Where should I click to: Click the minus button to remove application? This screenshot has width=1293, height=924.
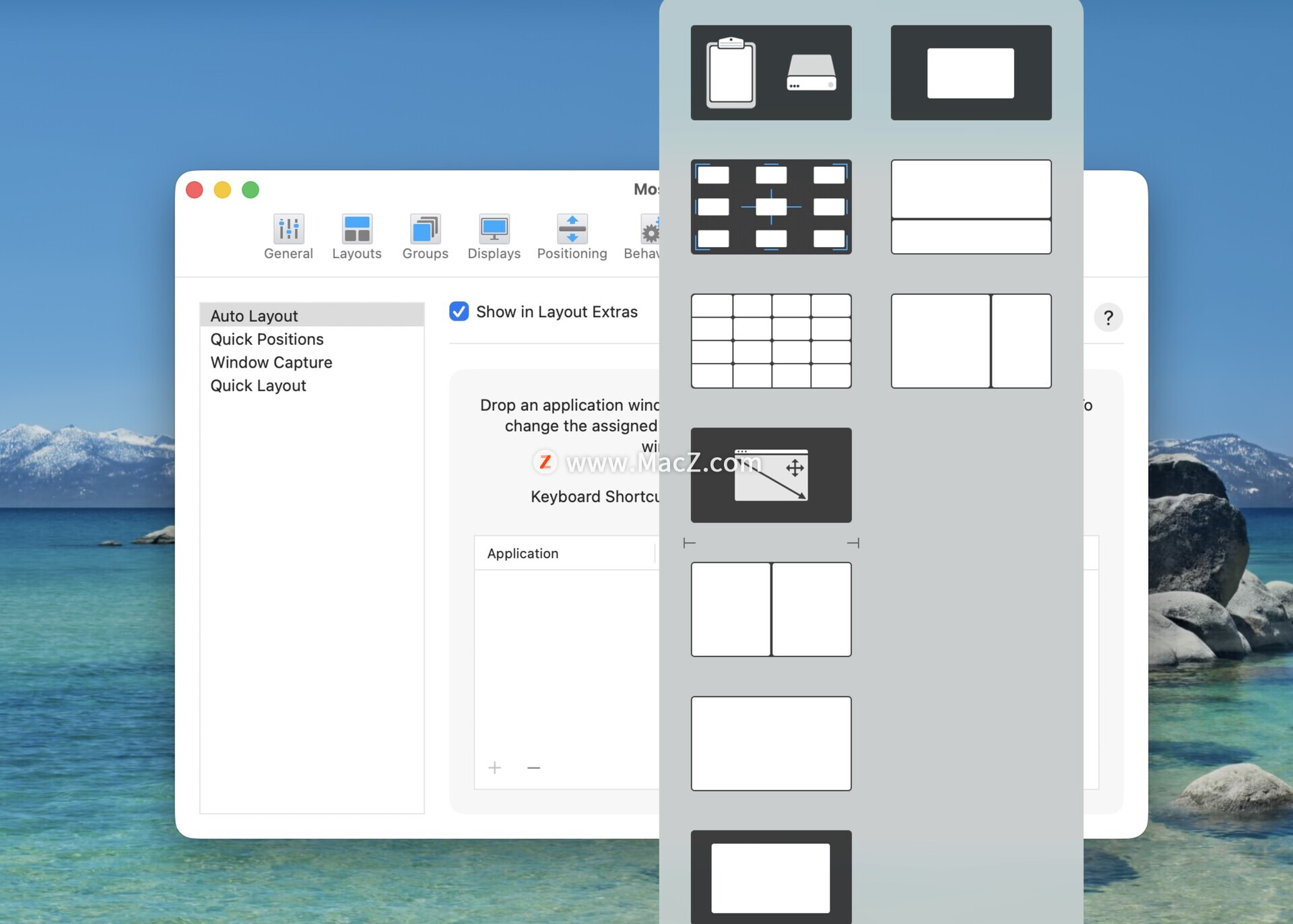pyautogui.click(x=533, y=768)
